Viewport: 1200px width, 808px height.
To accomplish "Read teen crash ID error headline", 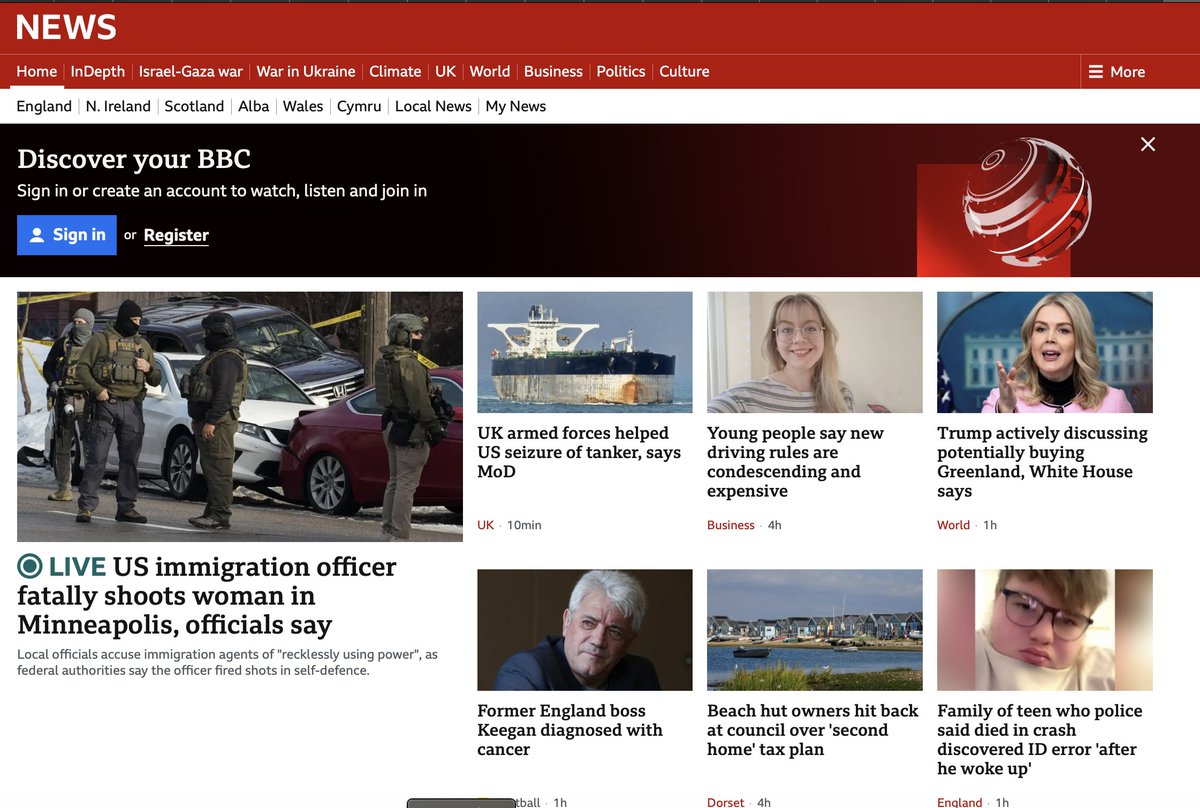I will (1040, 740).
